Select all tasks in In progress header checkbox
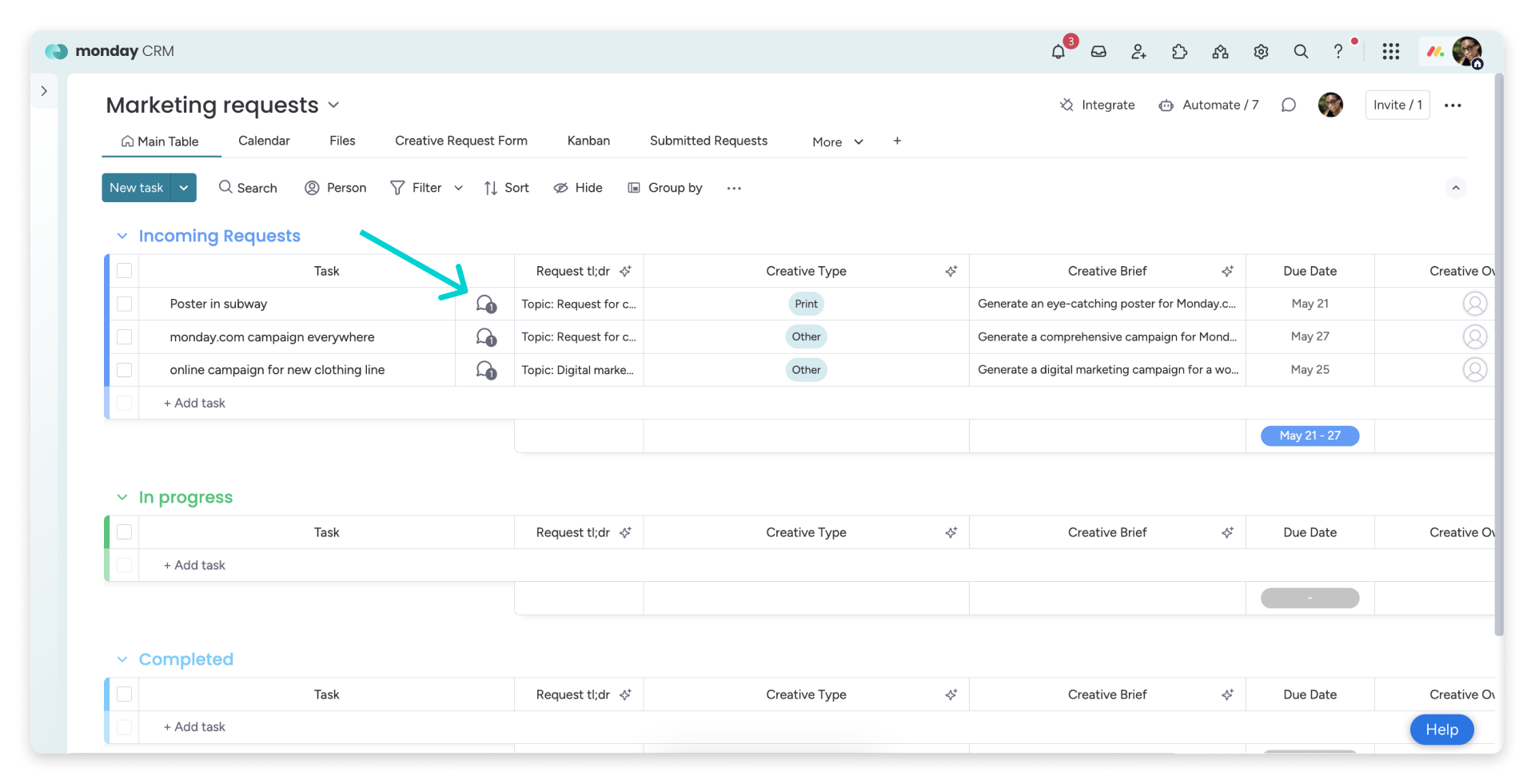The width and height of the screenshot is (1535, 784). coord(124,532)
